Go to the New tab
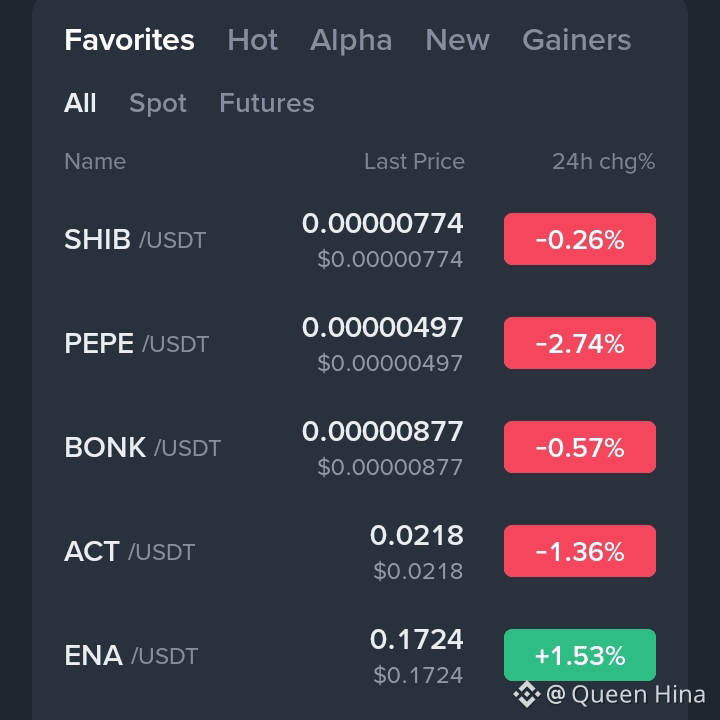720x720 pixels. (x=457, y=40)
